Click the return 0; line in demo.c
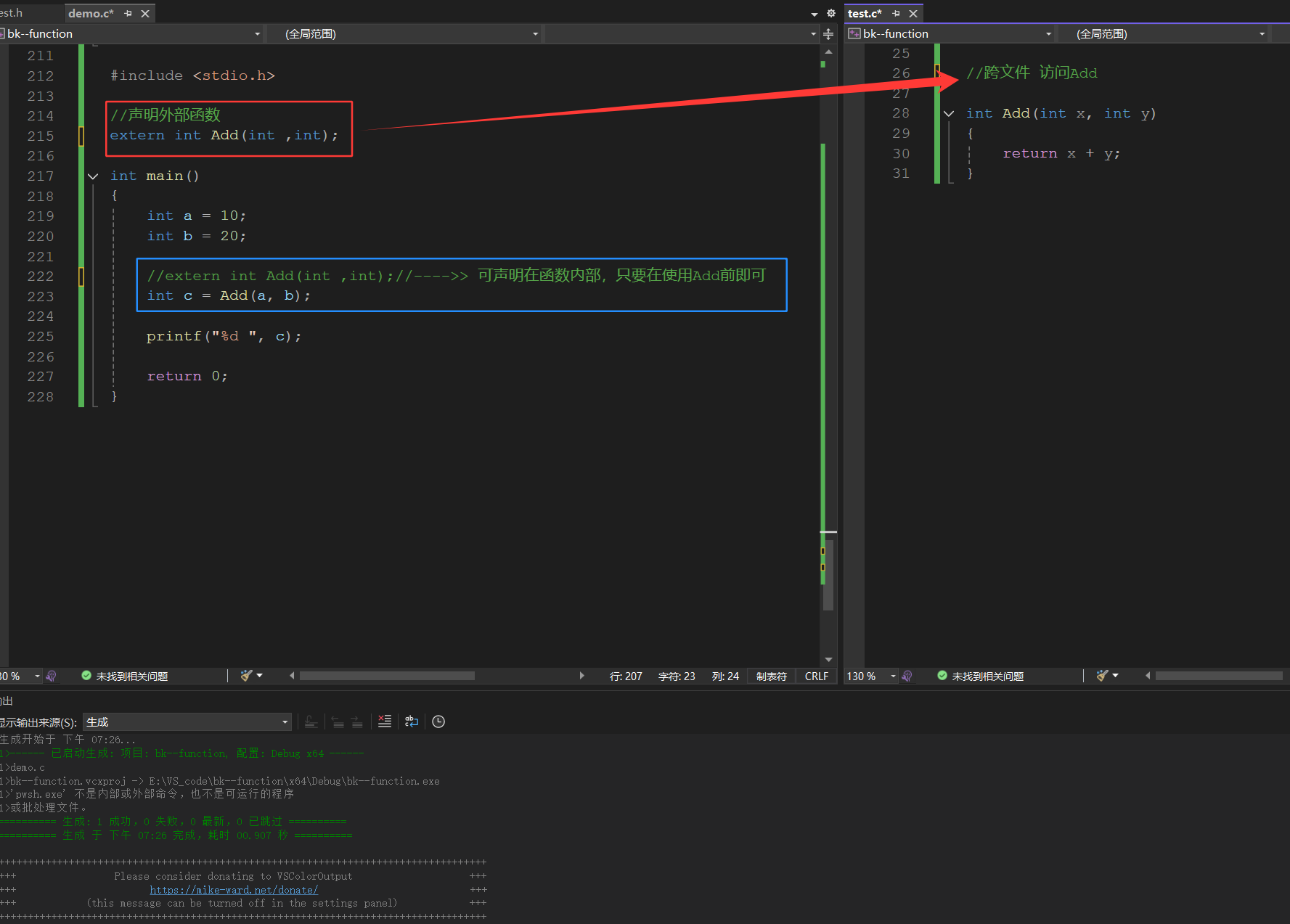This screenshot has width=1290, height=924. coord(187,377)
